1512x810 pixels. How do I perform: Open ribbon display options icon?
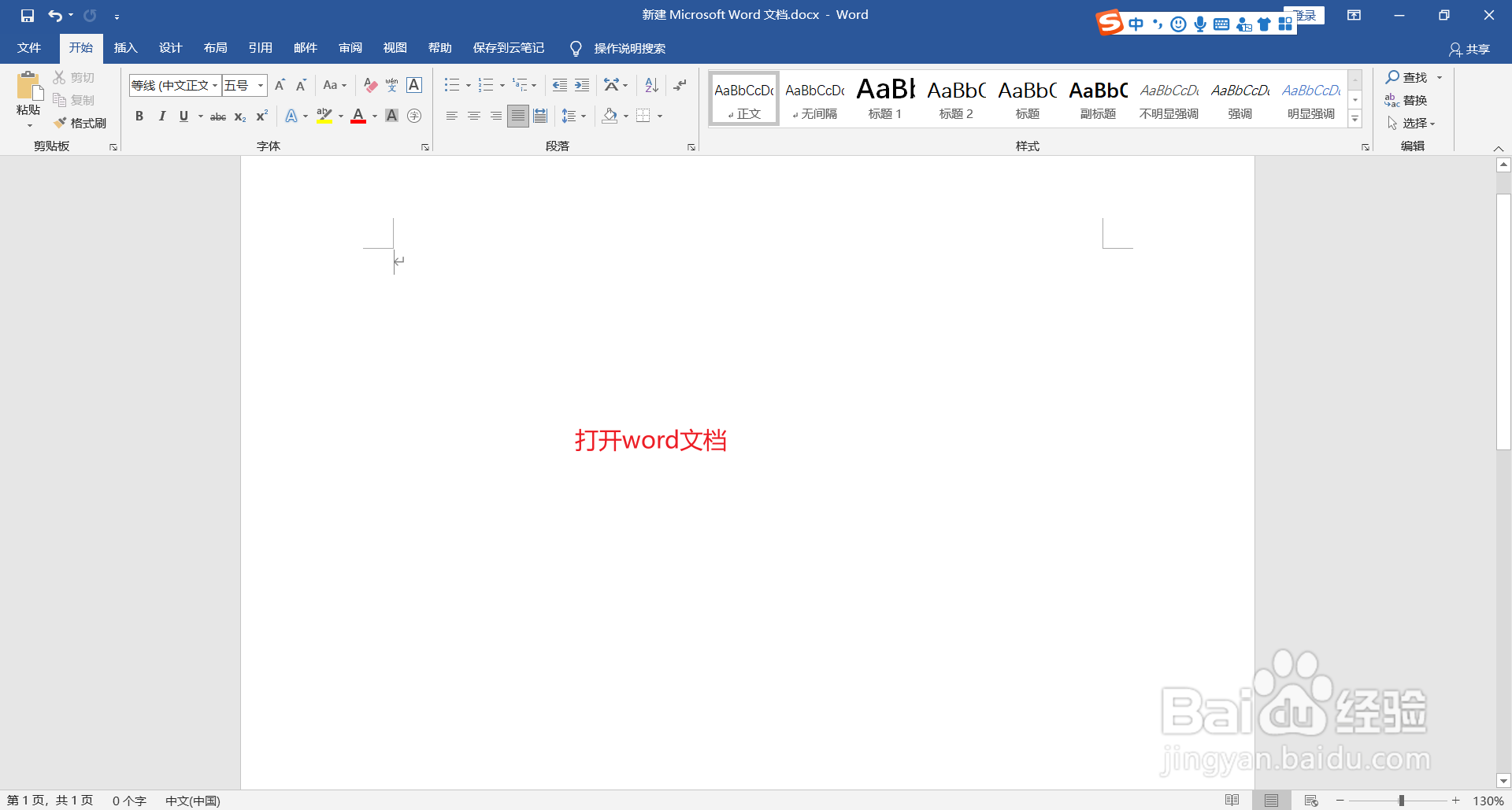tap(1354, 15)
